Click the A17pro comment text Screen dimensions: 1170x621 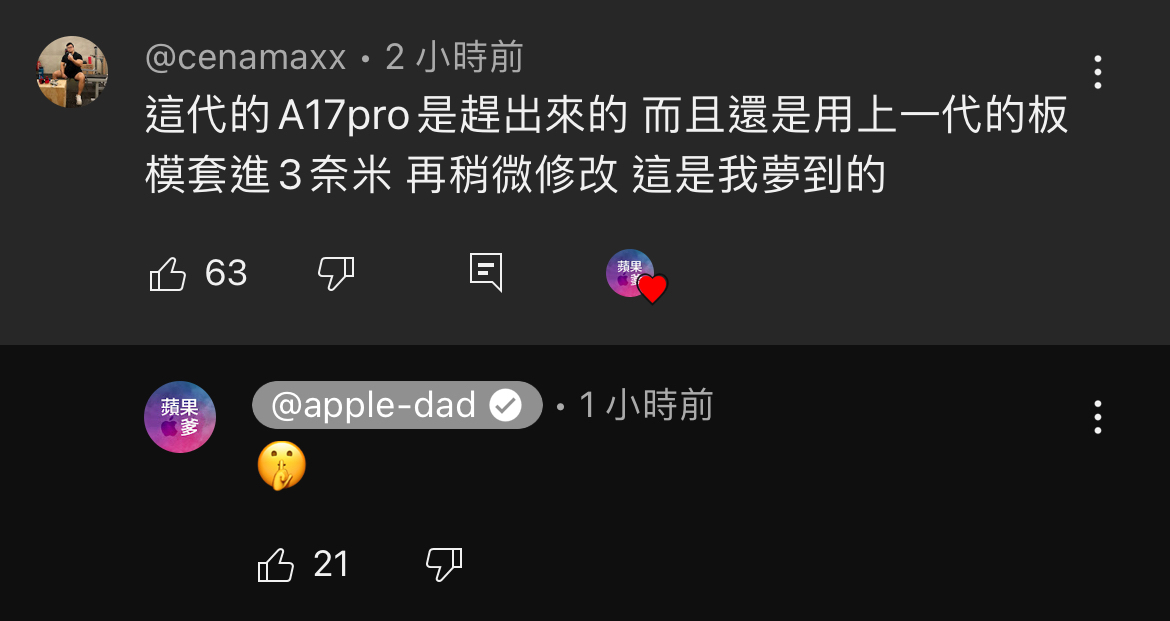pyautogui.click(x=606, y=116)
